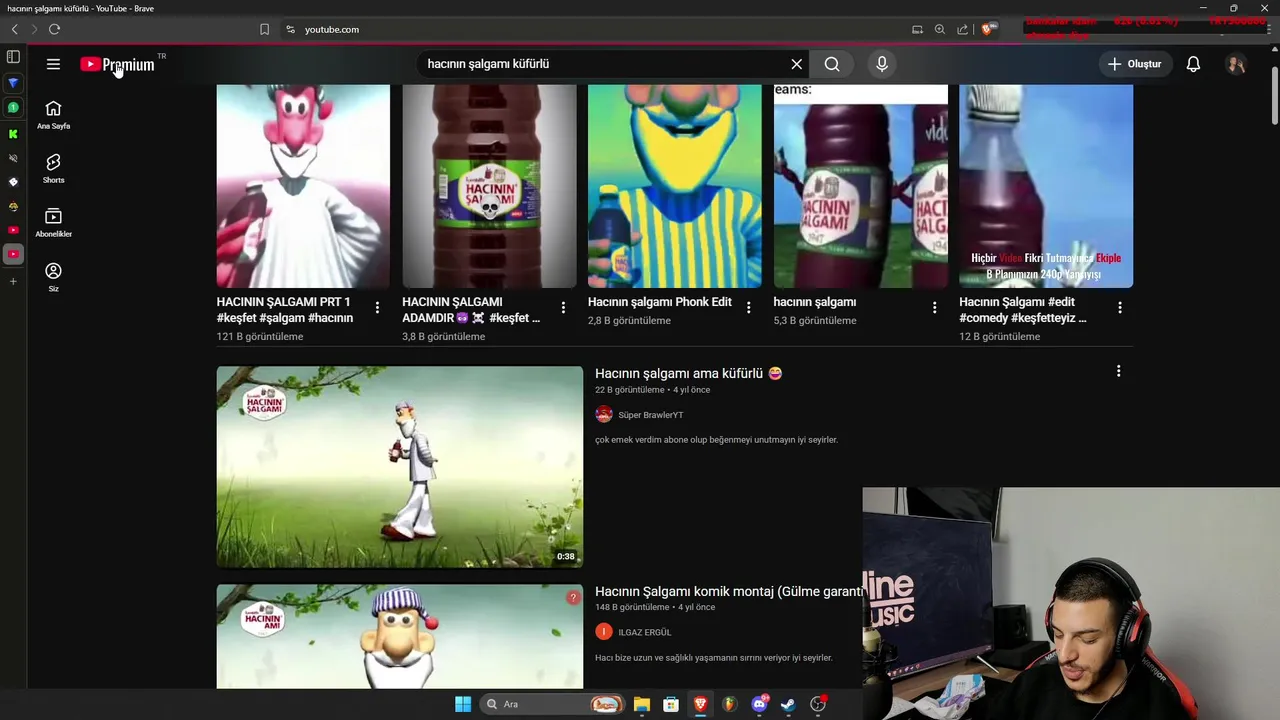Open options for HACININ ŞALGAMI ADAMDIR short
The width and height of the screenshot is (1280, 720).
point(563,308)
